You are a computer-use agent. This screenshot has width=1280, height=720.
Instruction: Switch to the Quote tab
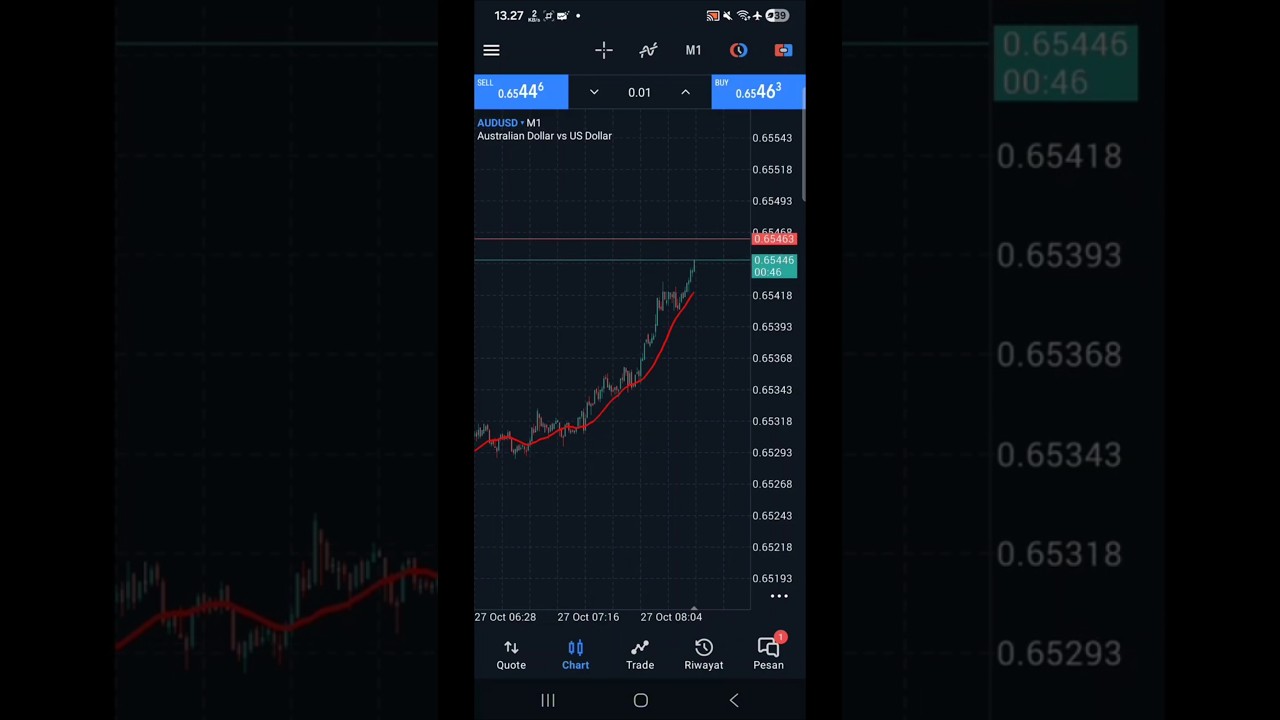[x=511, y=655]
